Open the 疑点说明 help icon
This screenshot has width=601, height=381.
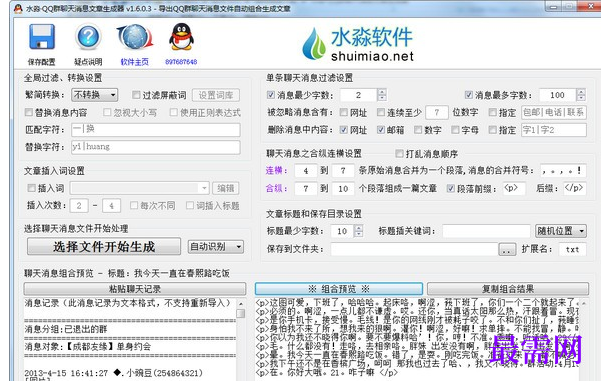pos(88,37)
